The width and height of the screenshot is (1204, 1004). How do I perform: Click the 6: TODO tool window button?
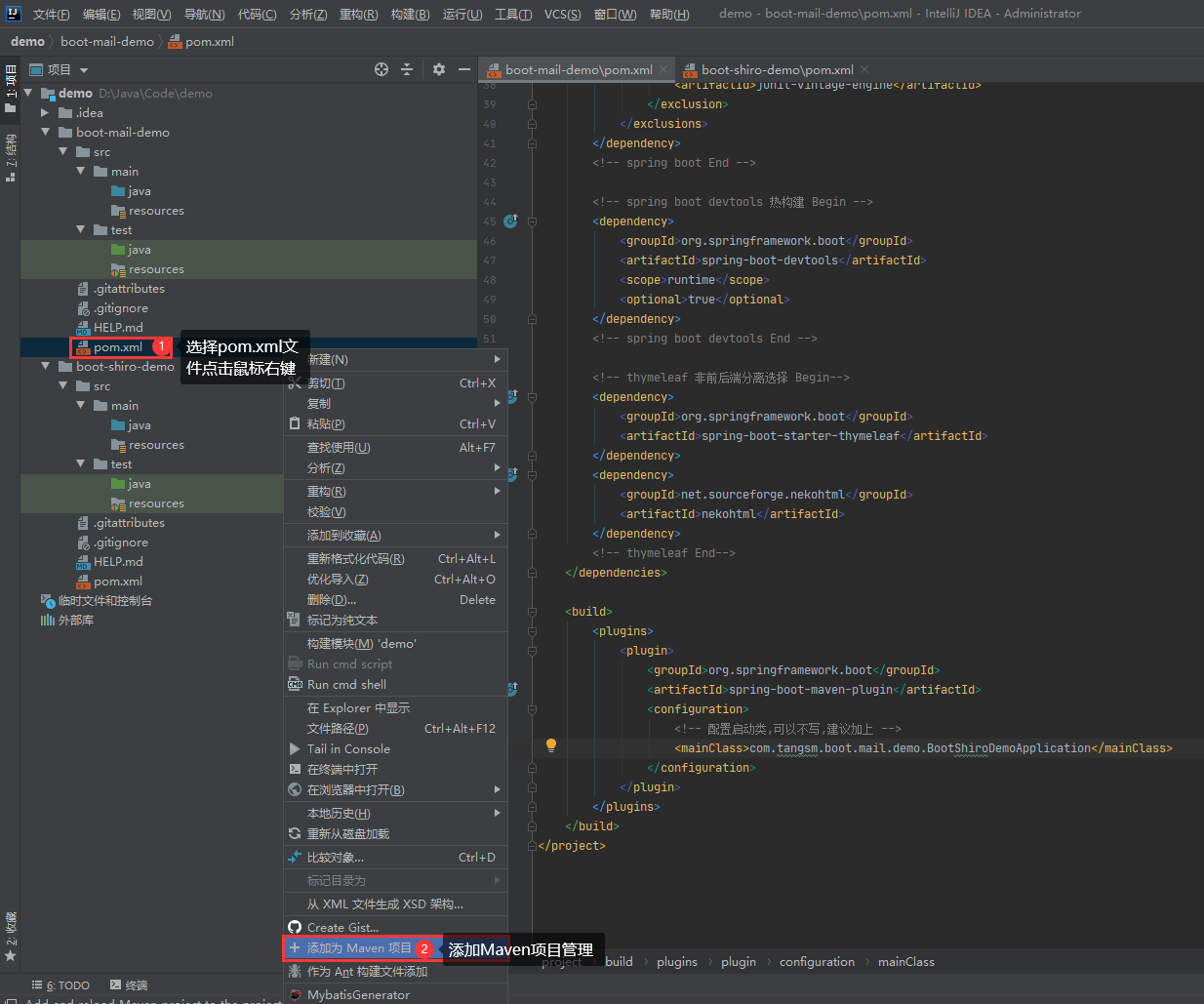tap(60, 985)
